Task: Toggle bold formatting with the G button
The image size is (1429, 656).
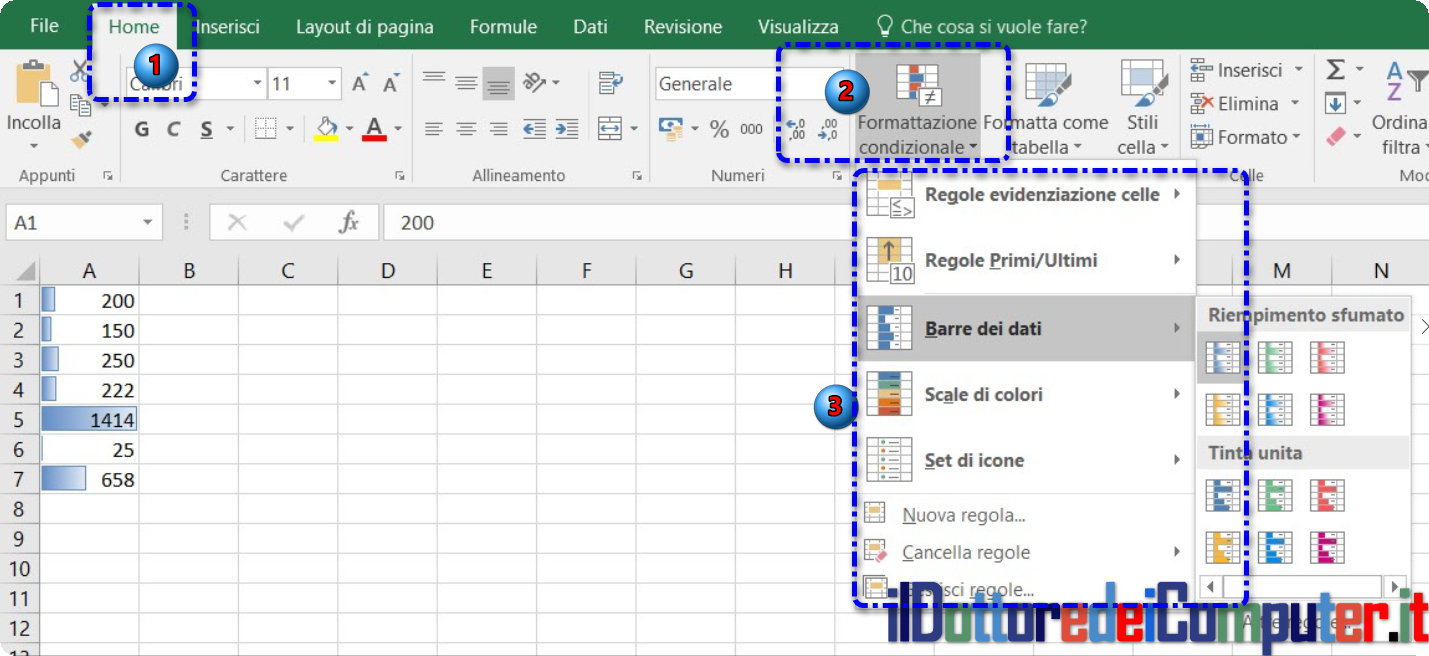Action: 142,129
